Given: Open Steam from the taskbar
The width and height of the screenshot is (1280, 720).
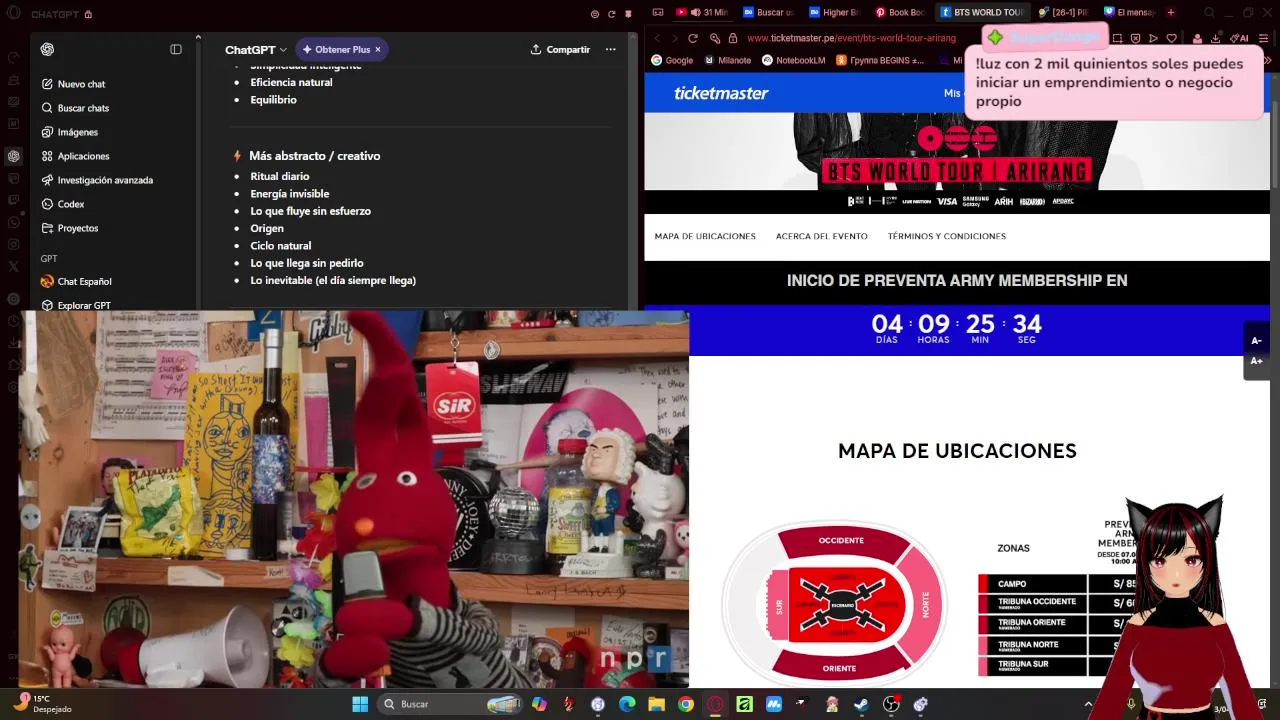Looking at the screenshot, I should point(861,704).
